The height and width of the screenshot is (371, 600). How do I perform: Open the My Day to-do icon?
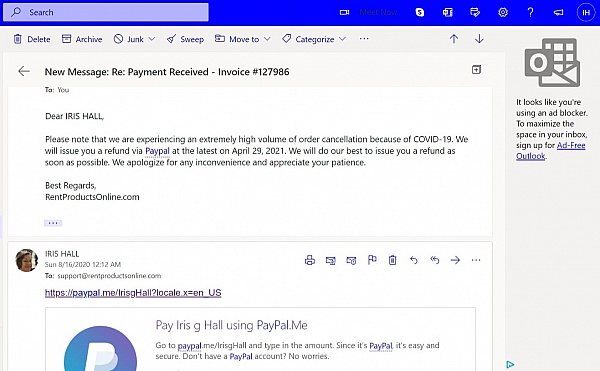(475, 12)
